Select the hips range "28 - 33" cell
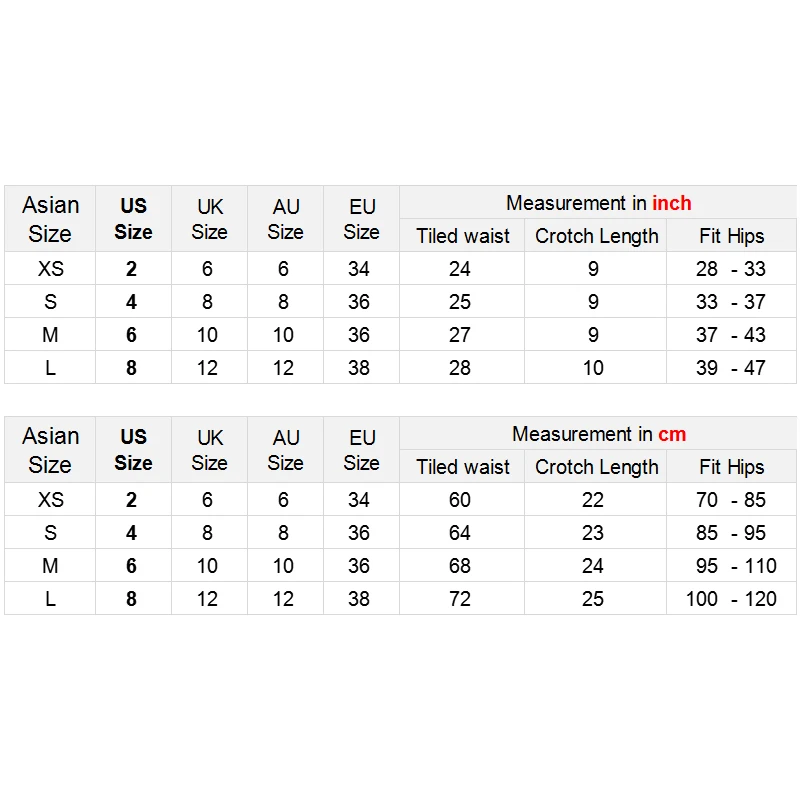 click(731, 269)
